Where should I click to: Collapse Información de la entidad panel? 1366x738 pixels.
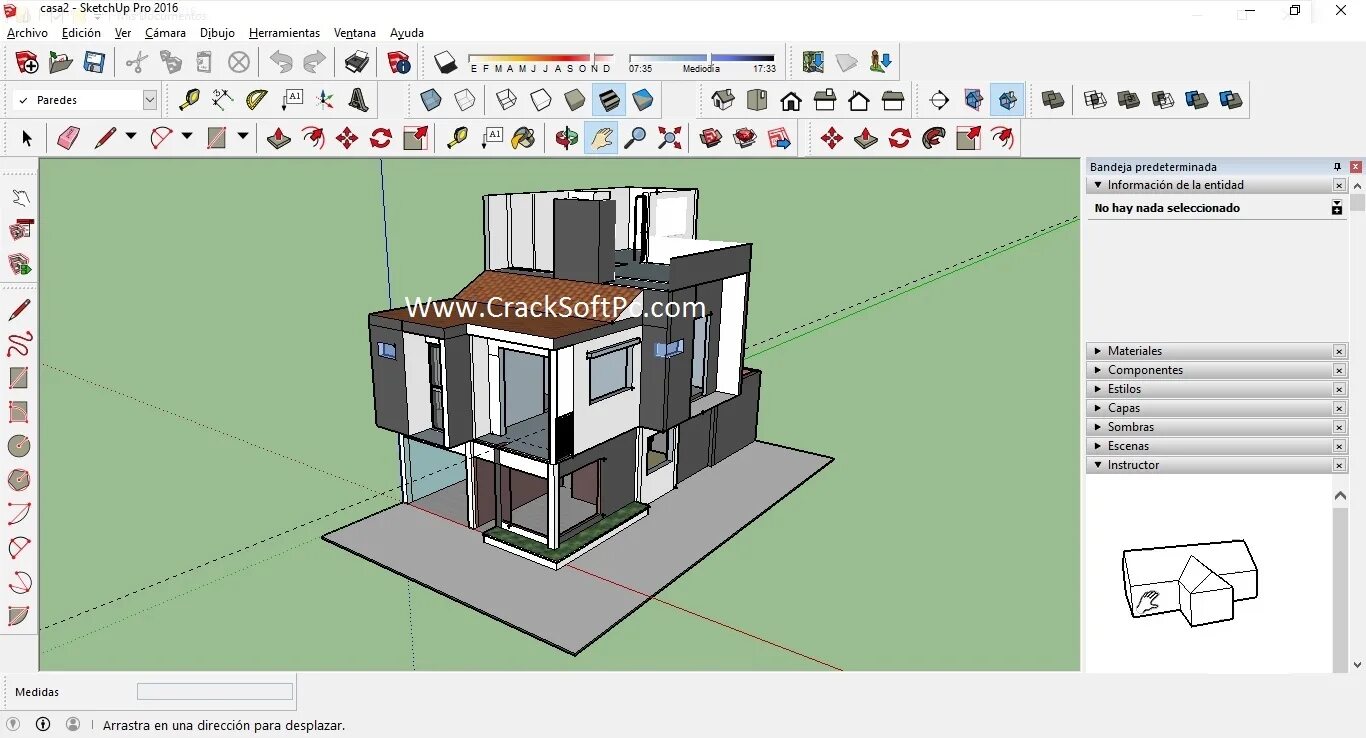[1217, 185]
